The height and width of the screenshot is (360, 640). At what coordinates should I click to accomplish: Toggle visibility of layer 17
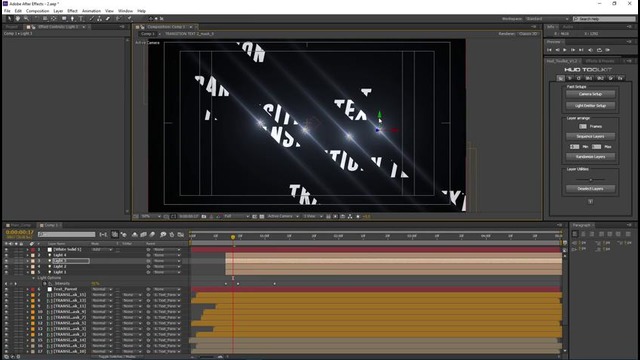(x=6, y=351)
